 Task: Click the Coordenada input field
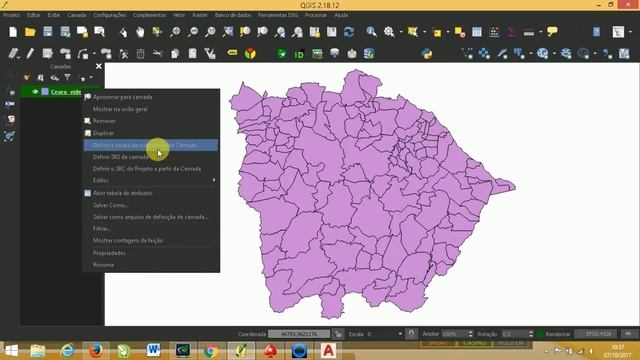click(299, 334)
